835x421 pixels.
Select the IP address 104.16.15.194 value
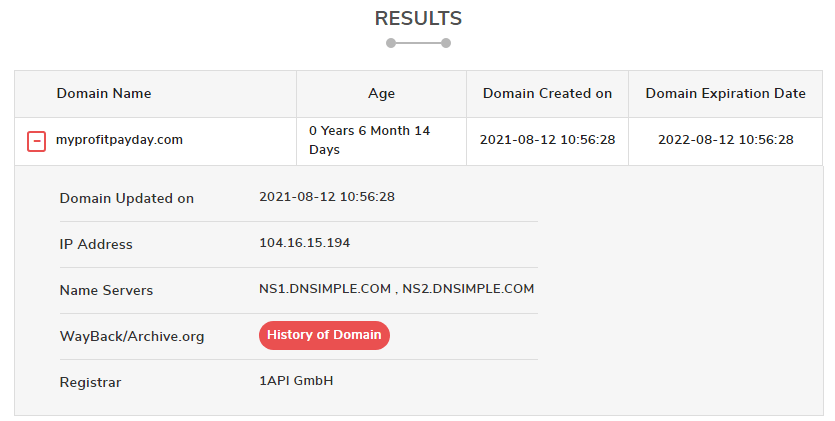click(305, 243)
